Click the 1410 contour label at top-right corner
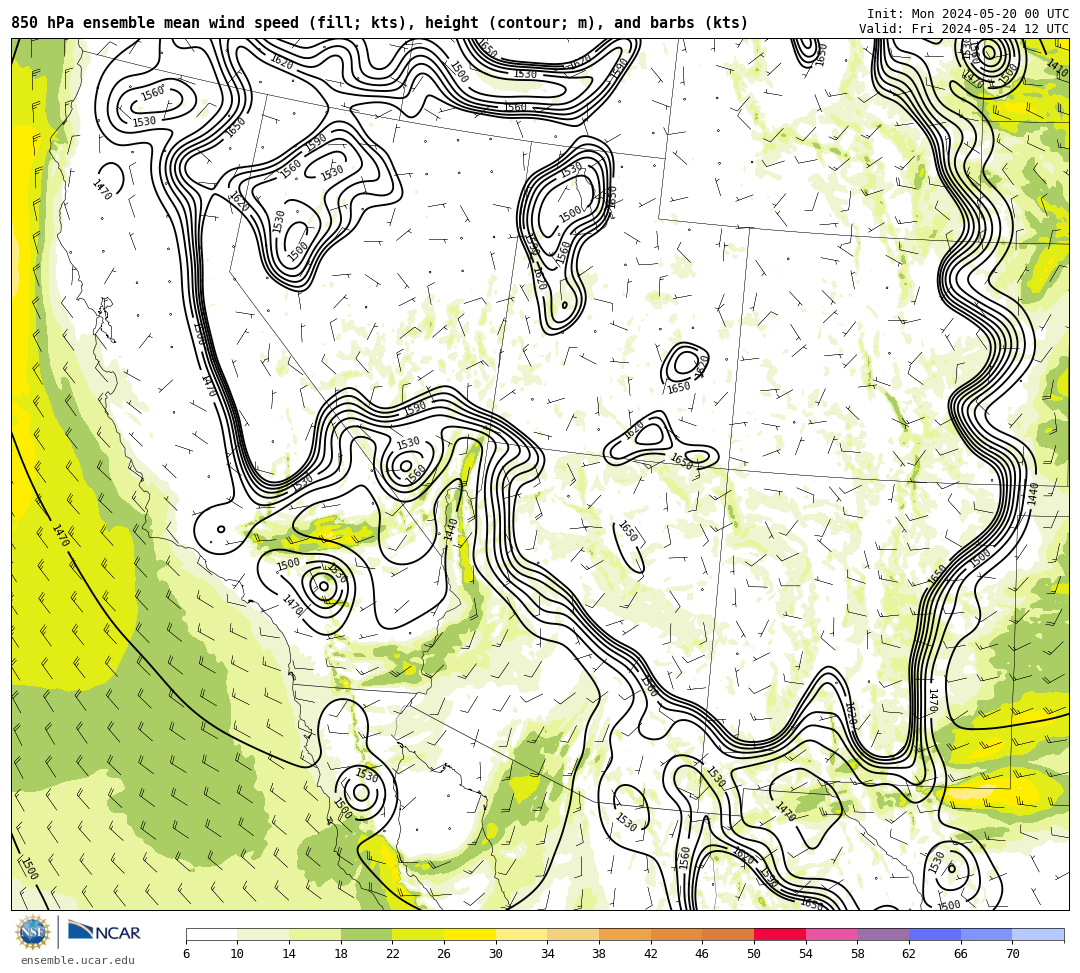 pos(1058,67)
